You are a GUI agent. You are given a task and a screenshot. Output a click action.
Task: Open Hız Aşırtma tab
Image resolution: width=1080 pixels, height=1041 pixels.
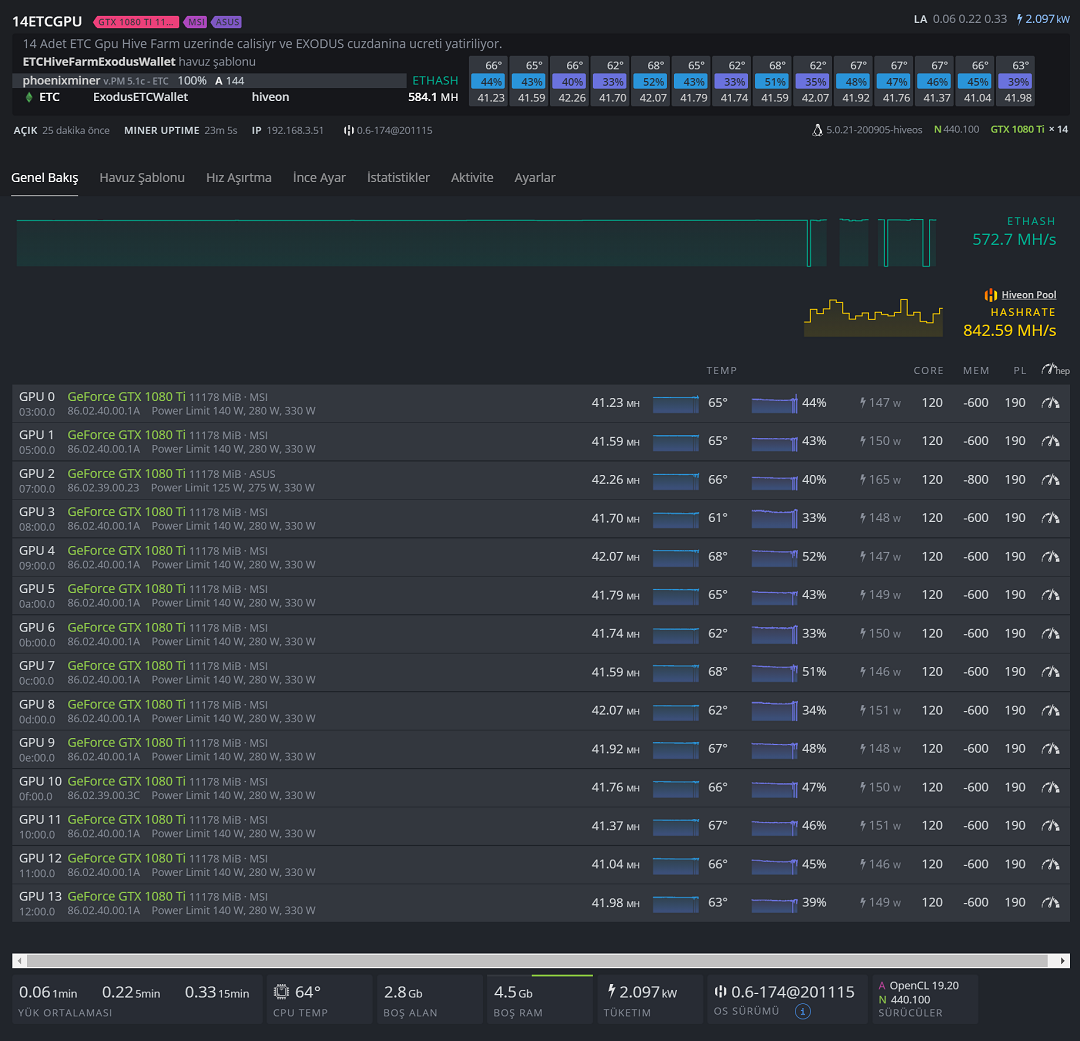click(238, 178)
